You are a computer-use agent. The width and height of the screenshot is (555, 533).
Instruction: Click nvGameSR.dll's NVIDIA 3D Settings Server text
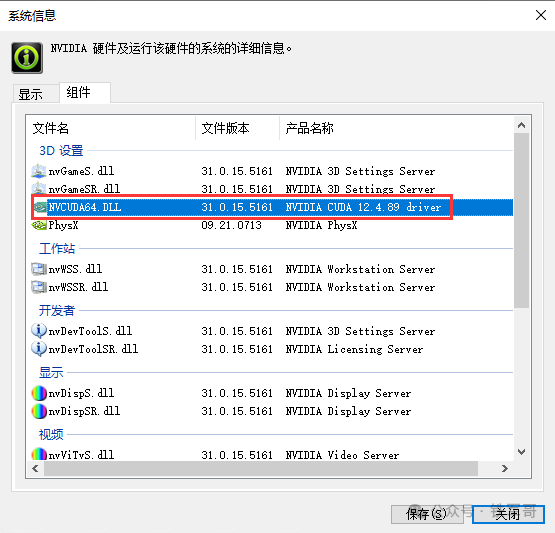360,189
